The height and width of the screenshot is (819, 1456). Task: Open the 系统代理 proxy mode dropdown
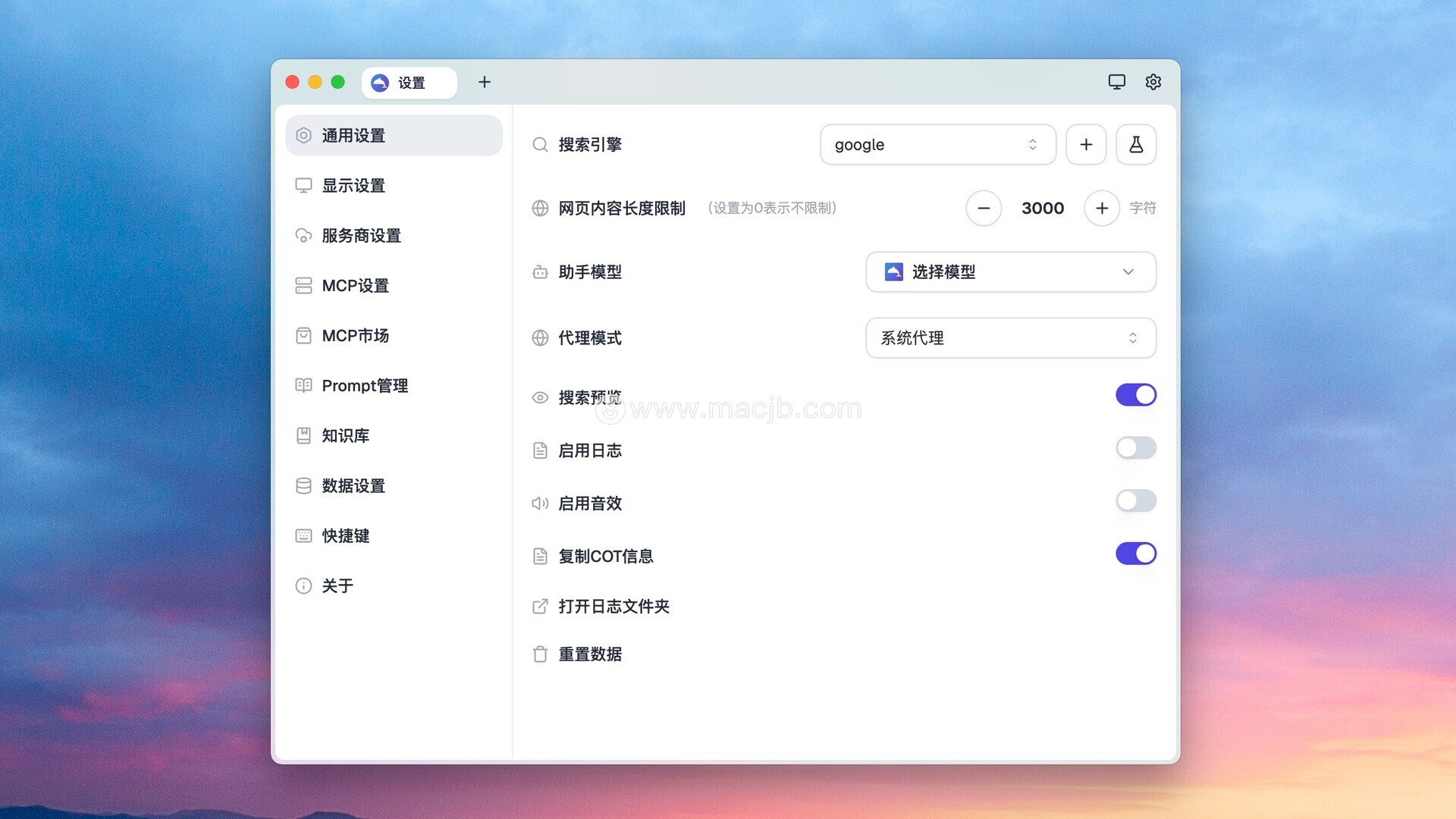tap(1010, 337)
